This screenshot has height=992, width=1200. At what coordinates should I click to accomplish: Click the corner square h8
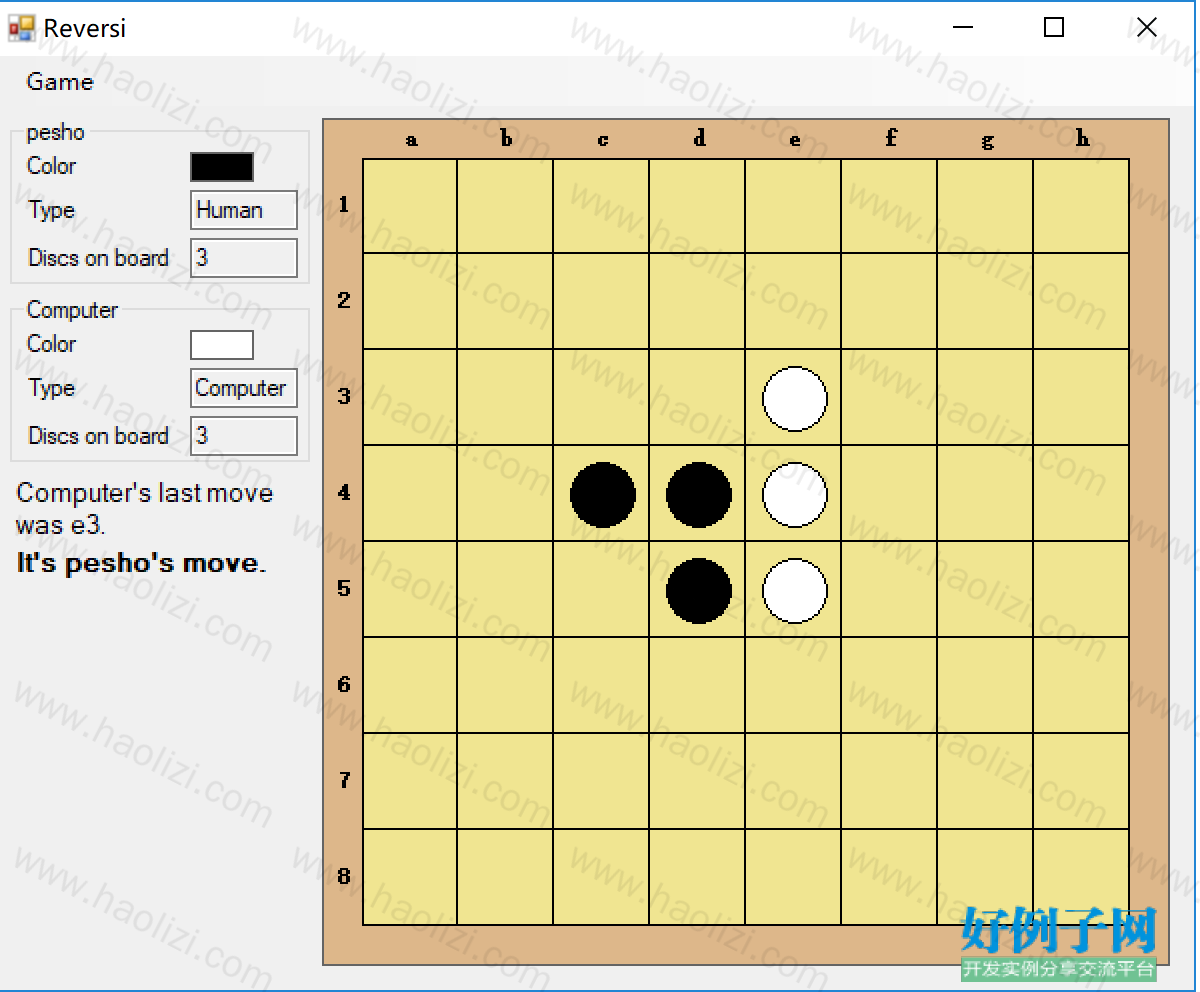click(1082, 878)
